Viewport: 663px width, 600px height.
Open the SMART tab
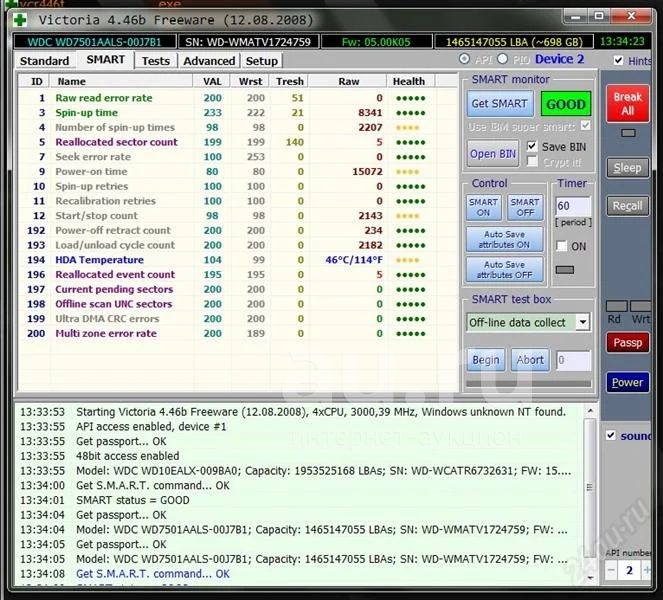(105, 60)
